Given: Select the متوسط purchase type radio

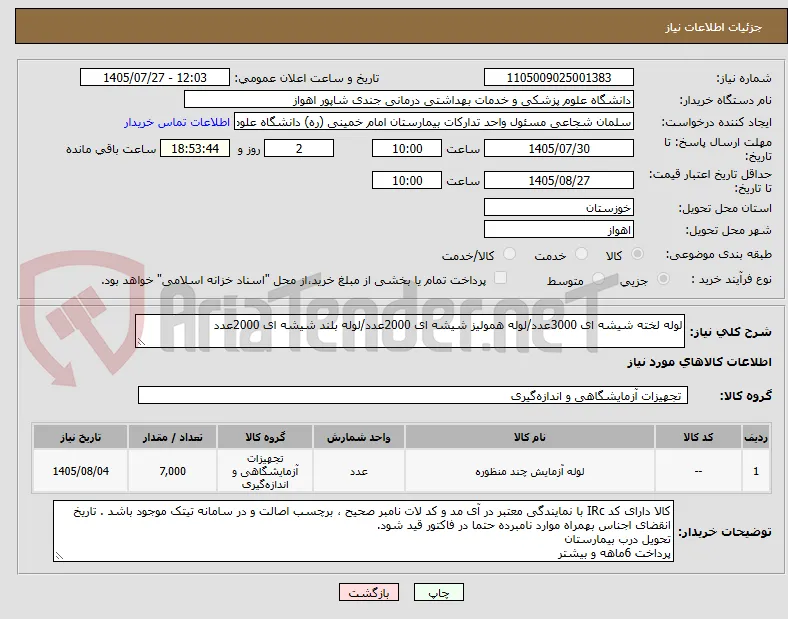Looking at the screenshot, I should pyautogui.click(x=598, y=278).
